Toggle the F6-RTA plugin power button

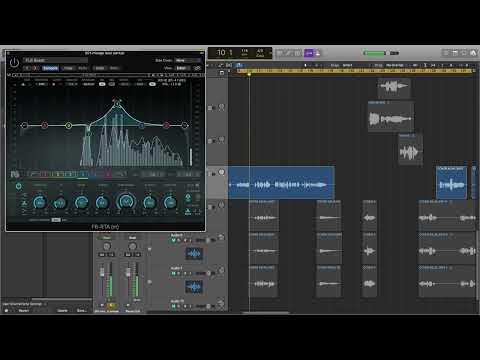(x=14, y=63)
